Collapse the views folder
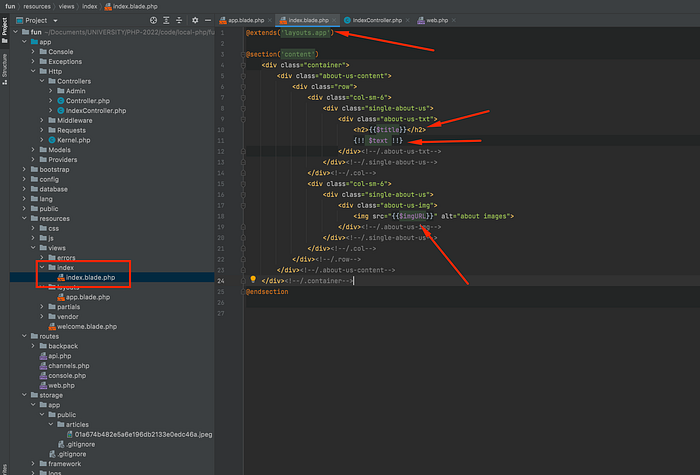 pos(33,248)
